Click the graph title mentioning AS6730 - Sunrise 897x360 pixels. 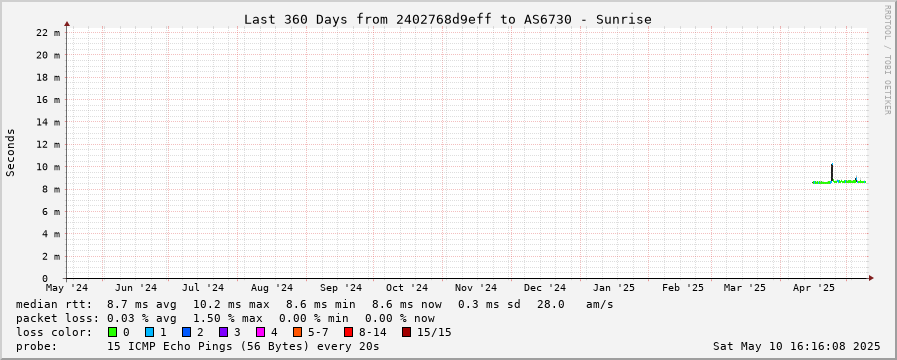point(448,19)
